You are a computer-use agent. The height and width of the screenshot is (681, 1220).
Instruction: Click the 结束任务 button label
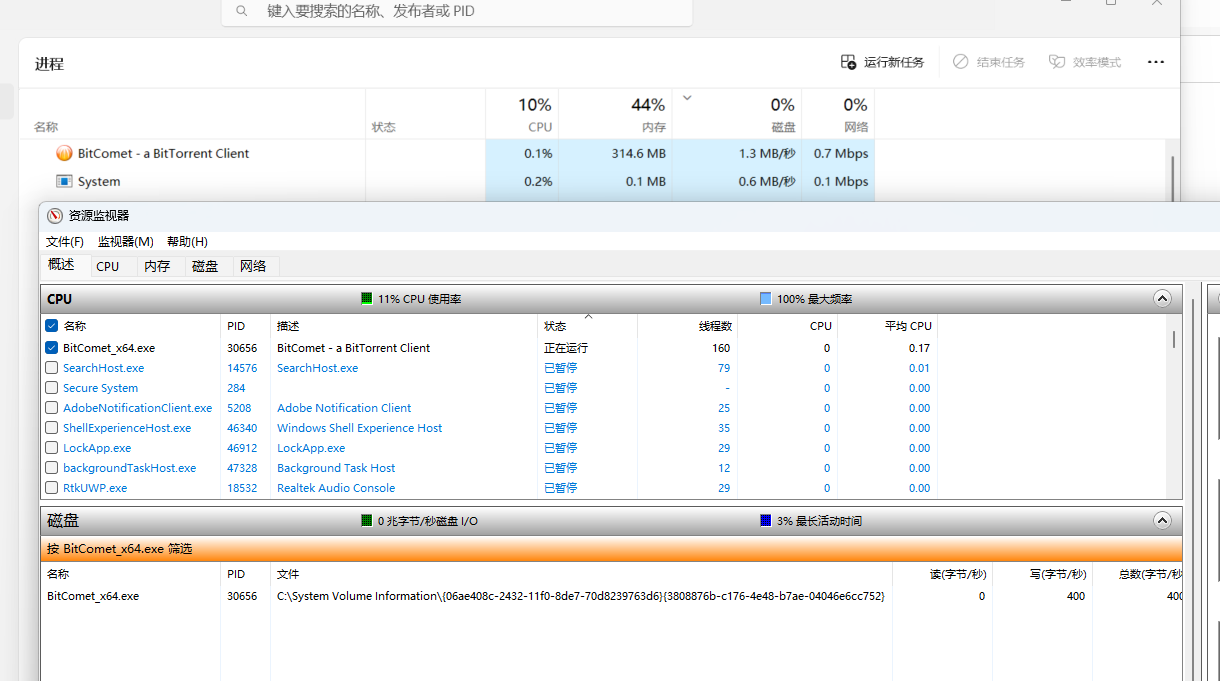pos(1001,62)
